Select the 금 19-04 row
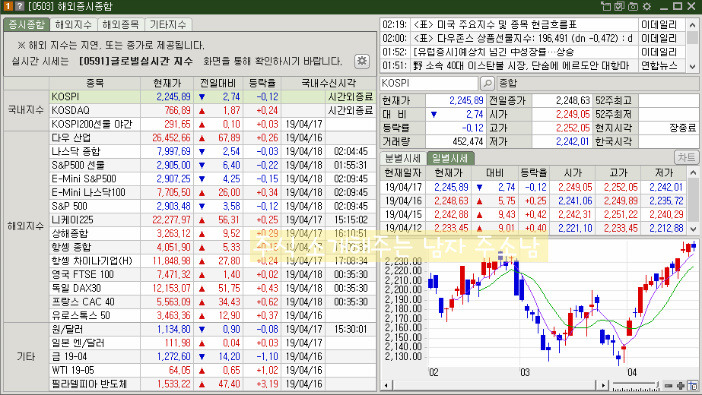Viewport: 702px width, 395px height. [212, 357]
